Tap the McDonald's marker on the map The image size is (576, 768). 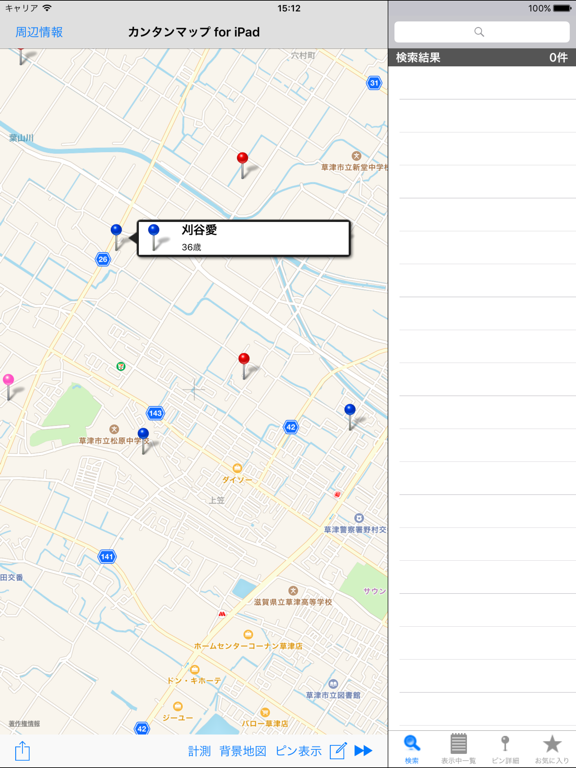click(222, 614)
